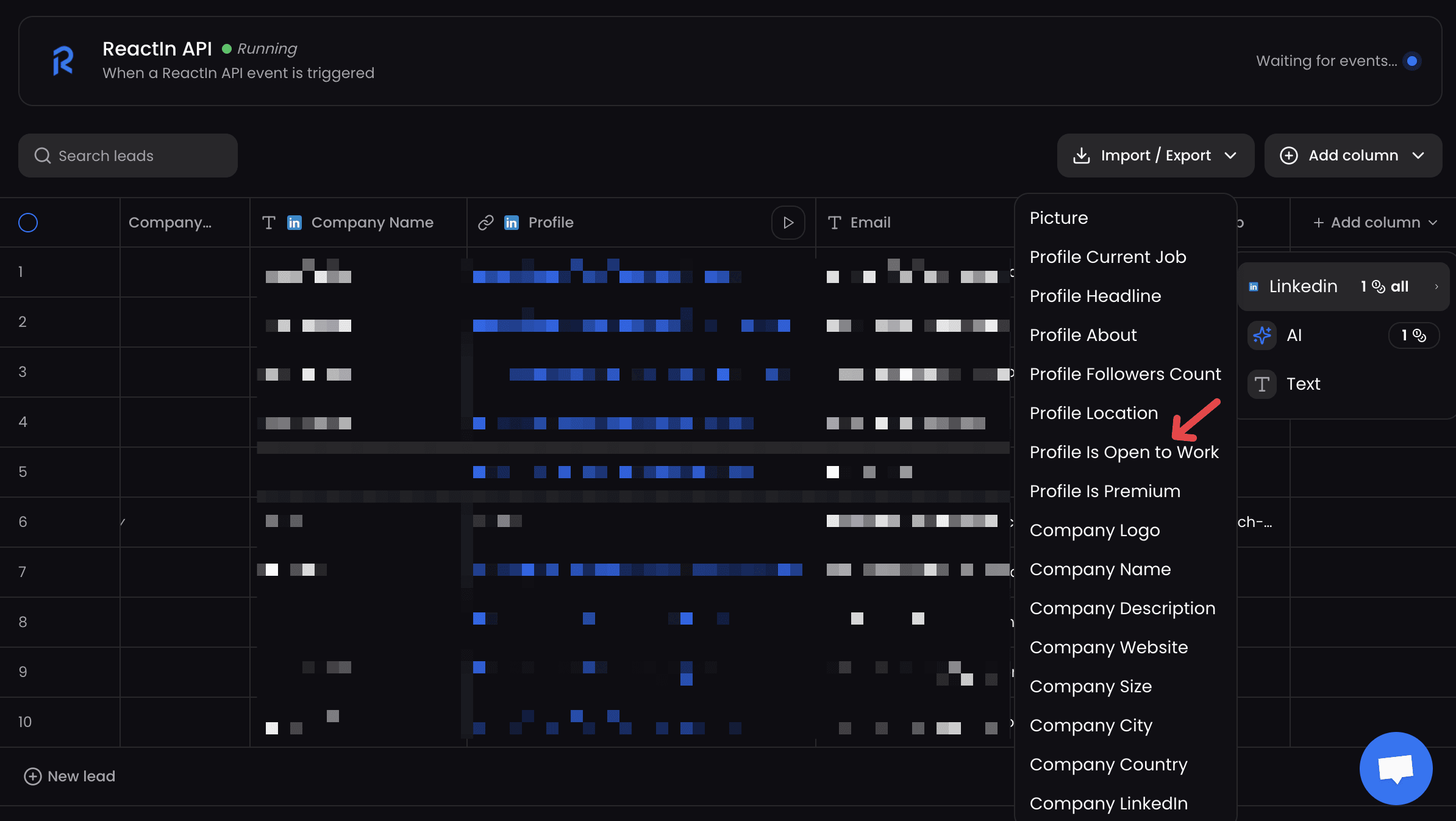Choose Profile Is Premium

1105,491
